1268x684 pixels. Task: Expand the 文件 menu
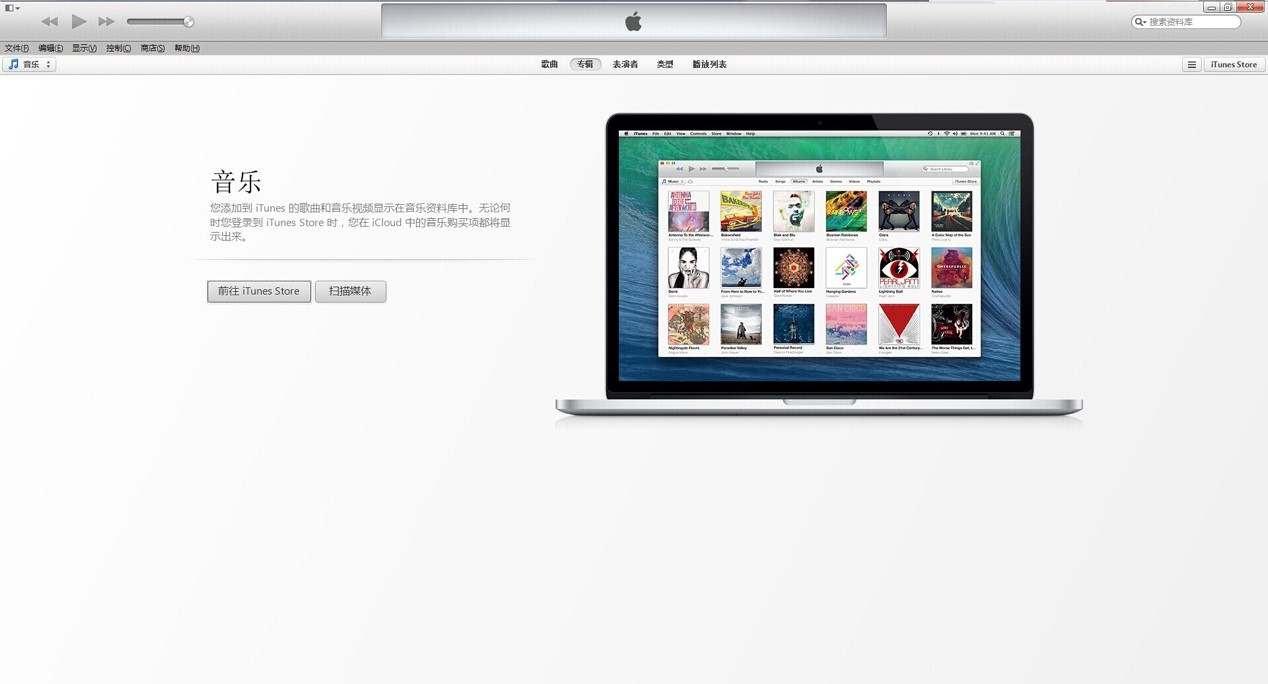tap(17, 47)
